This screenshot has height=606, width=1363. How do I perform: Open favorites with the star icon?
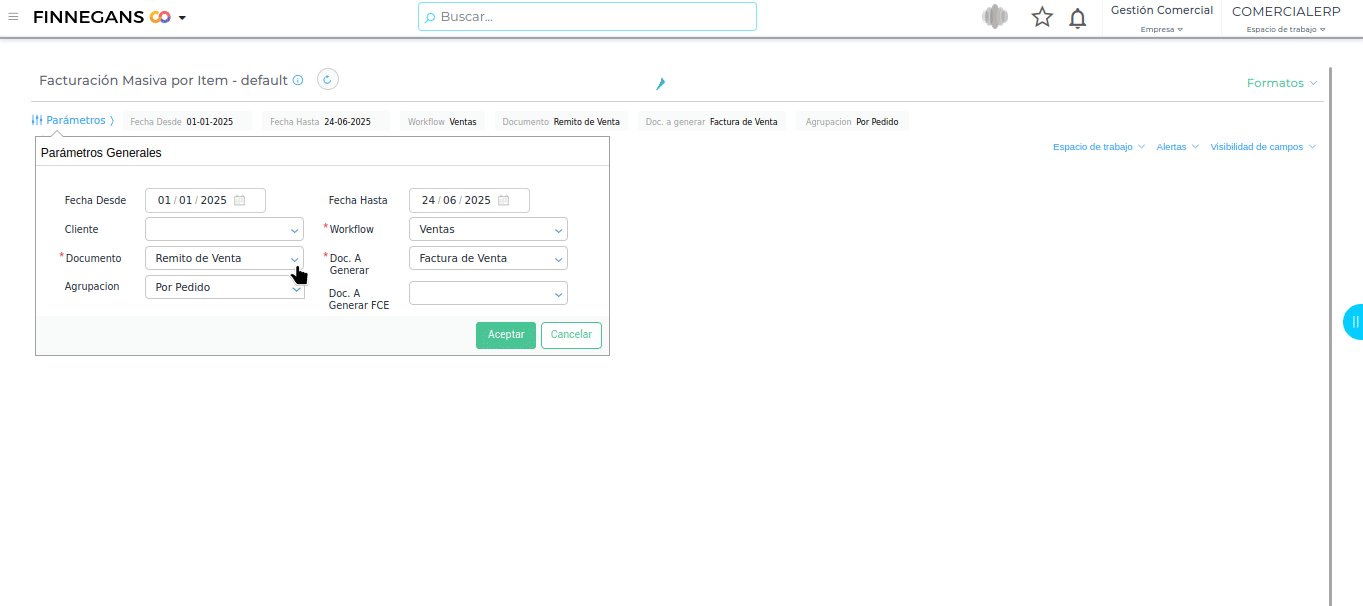click(1042, 17)
